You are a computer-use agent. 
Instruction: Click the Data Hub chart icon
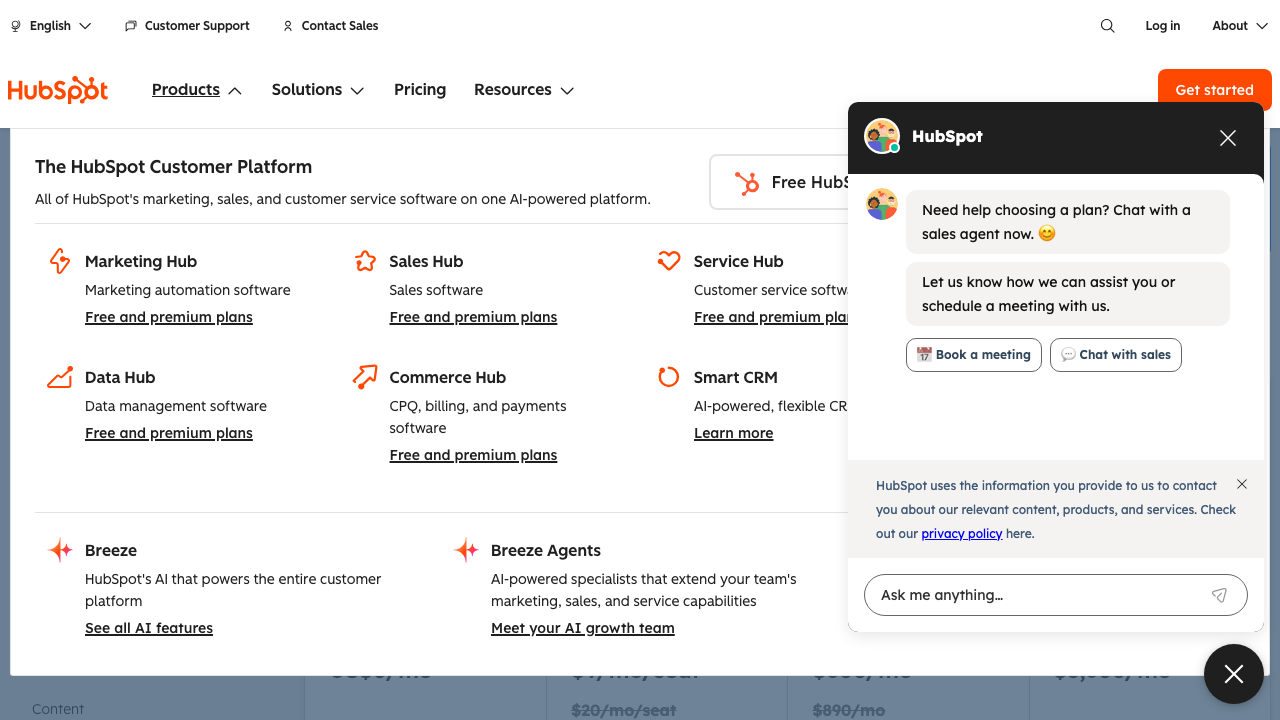(x=60, y=377)
